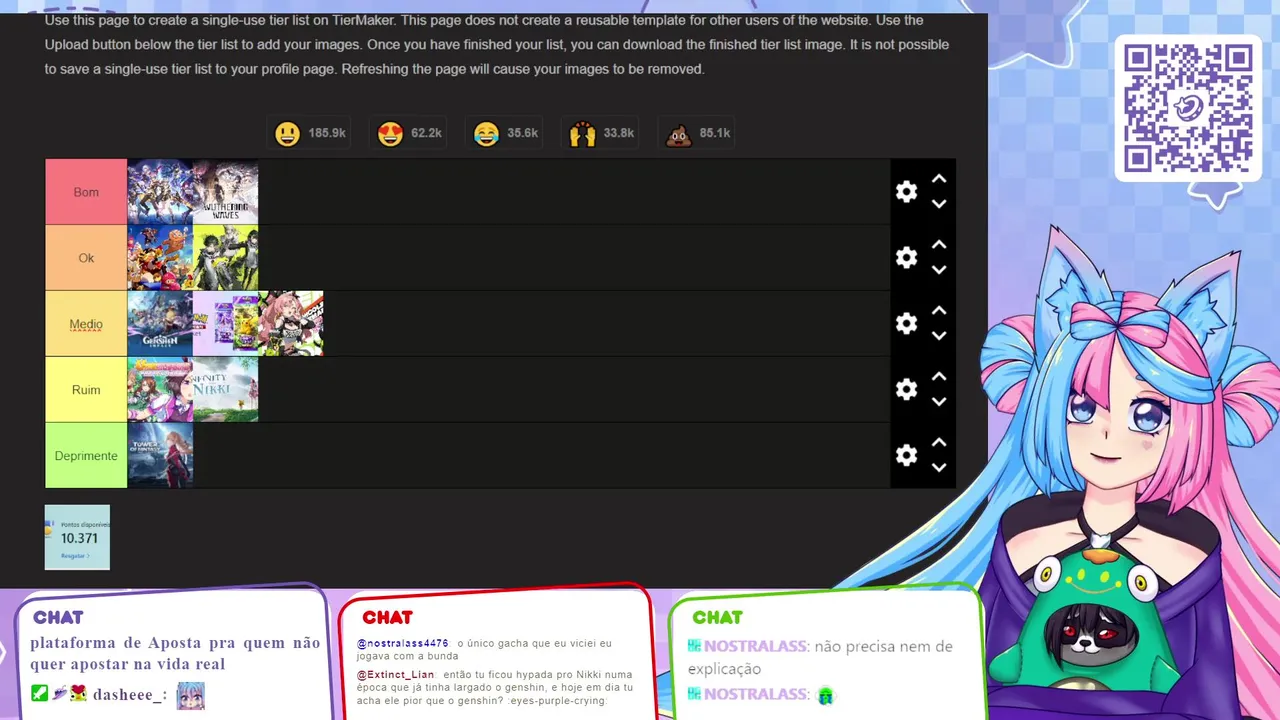Move Ok tier row down
The width and height of the screenshot is (1280, 720).
coord(939,270)
